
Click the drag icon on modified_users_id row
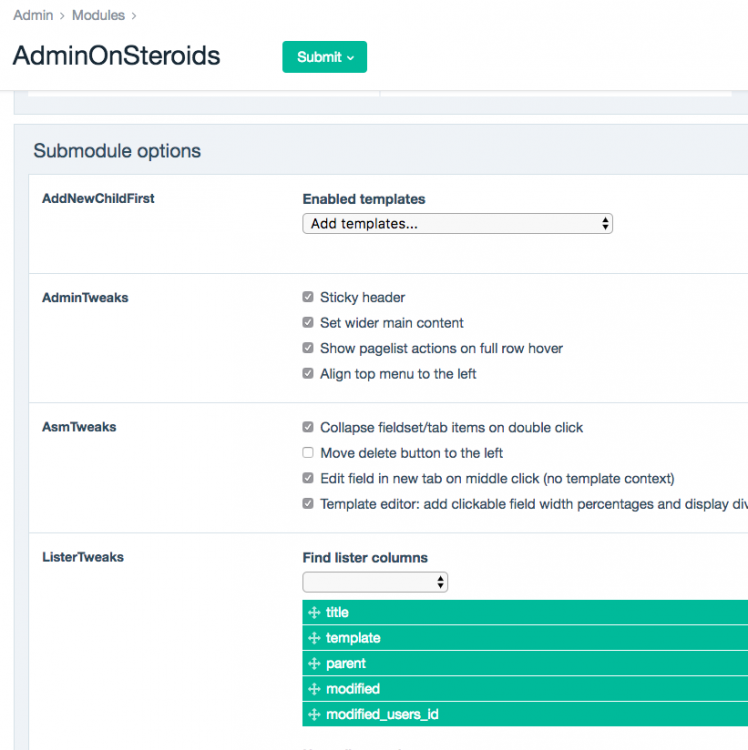click(x=314, y=715)
